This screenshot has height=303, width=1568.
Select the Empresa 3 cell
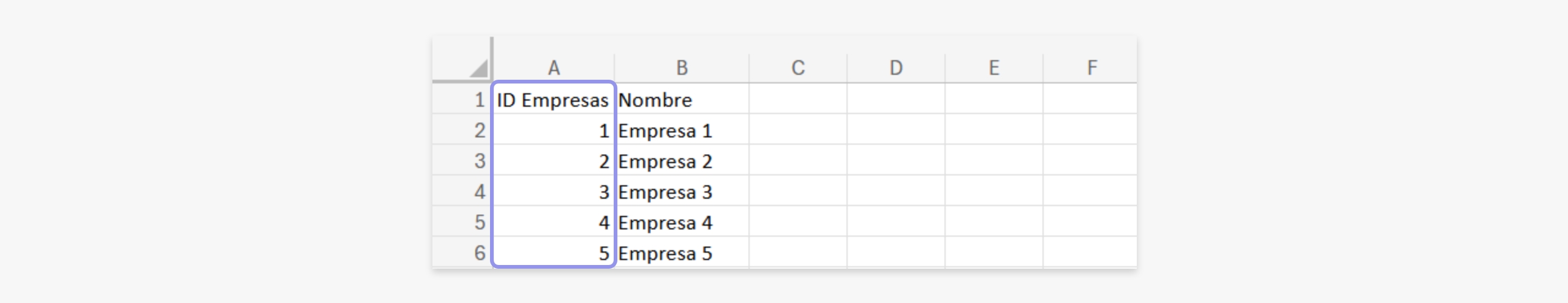(x=682, y=191)
